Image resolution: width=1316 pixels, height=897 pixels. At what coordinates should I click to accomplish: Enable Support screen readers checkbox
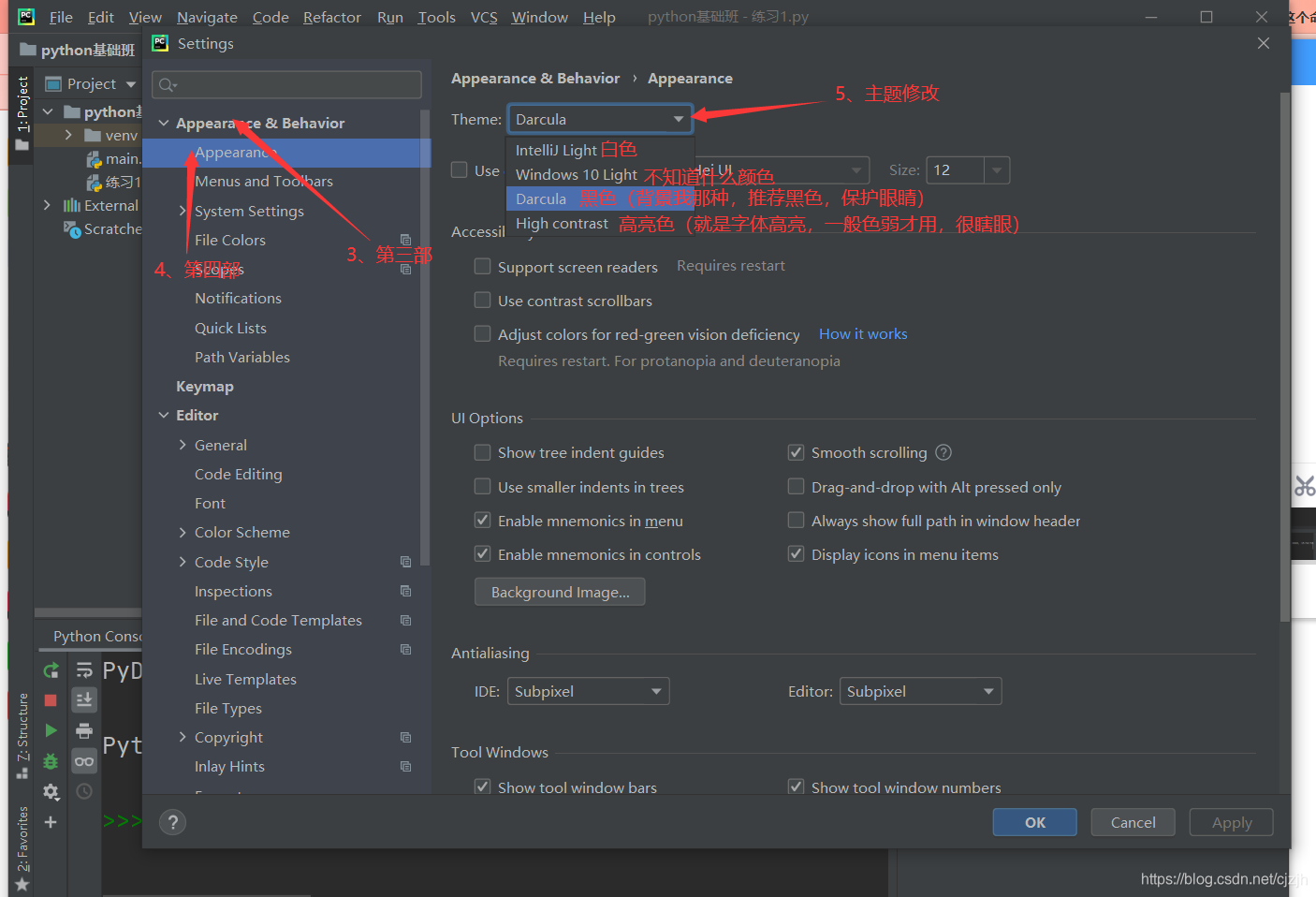(482, 267)
